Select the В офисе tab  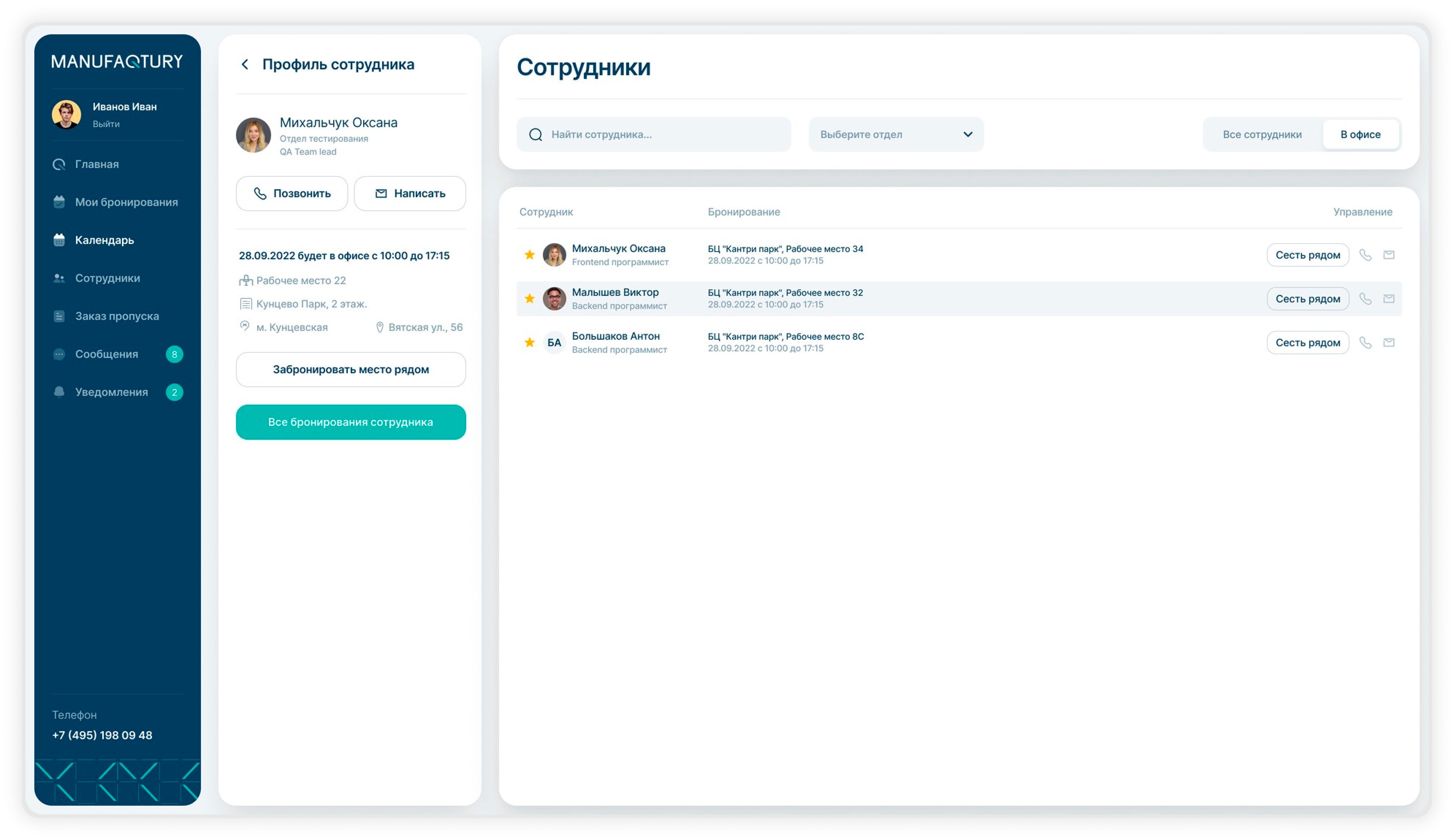coord(1360,135)
